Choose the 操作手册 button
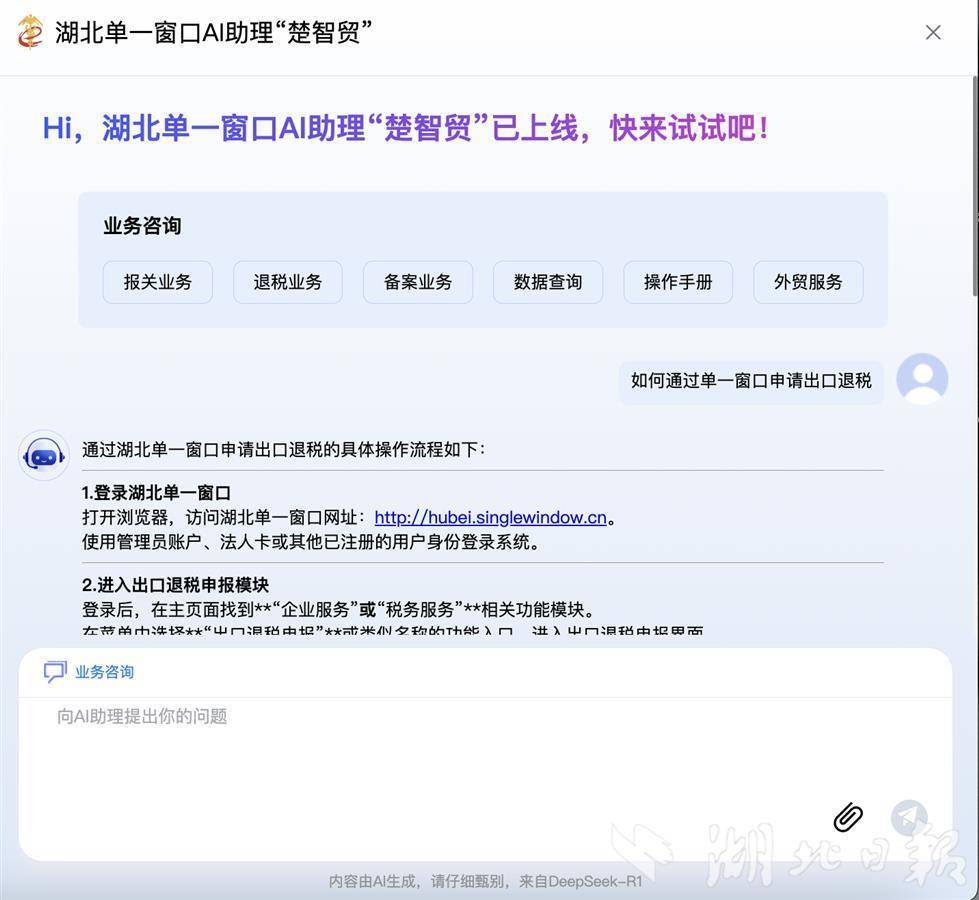This screenshot has width=979, height=900. 678,282
